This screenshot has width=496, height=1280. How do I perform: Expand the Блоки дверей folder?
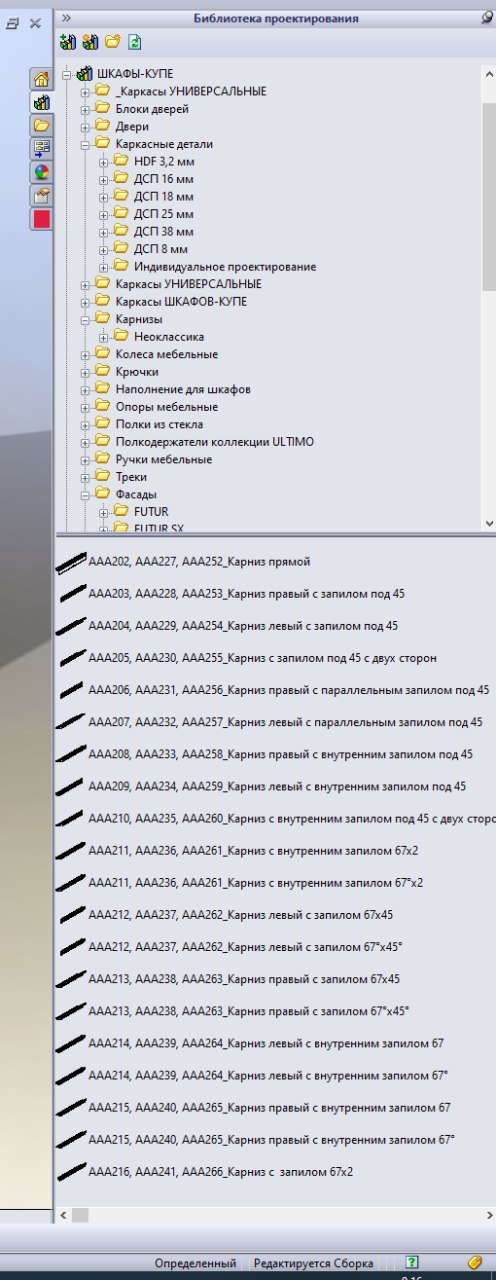pos(85,109)
